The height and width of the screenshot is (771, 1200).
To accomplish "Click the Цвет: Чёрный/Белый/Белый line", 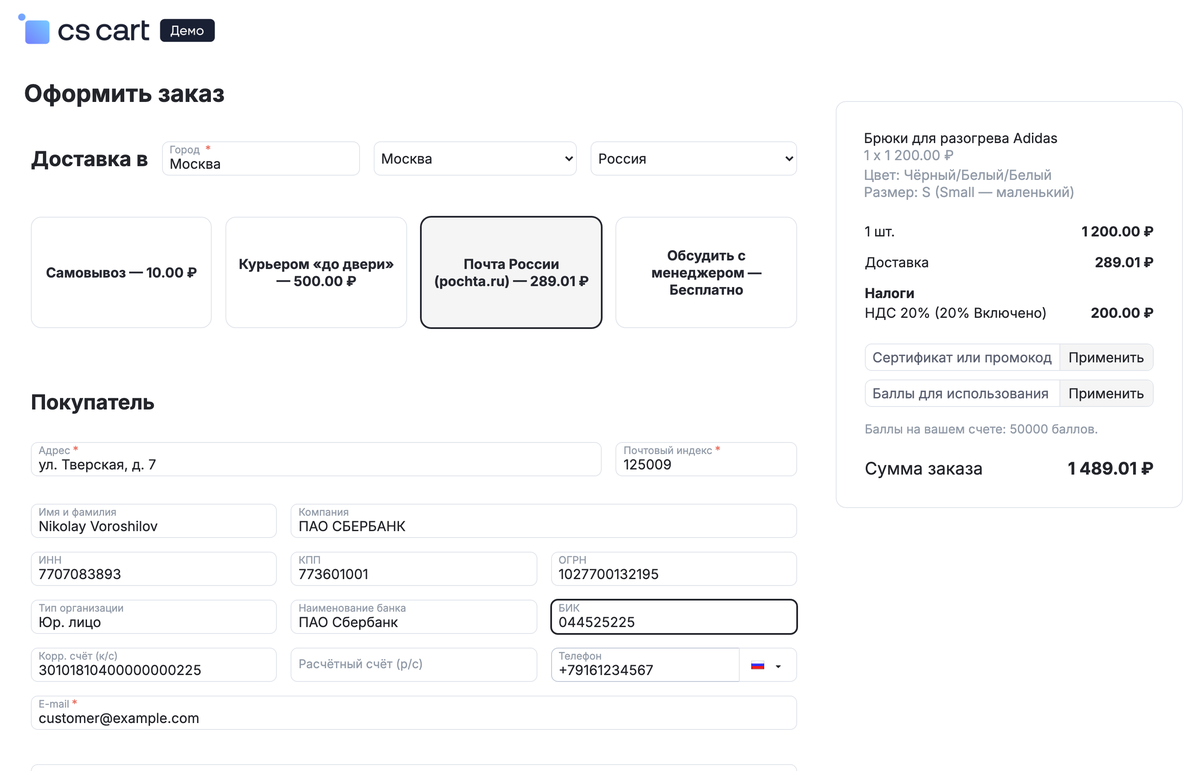I will coord(958,175).
